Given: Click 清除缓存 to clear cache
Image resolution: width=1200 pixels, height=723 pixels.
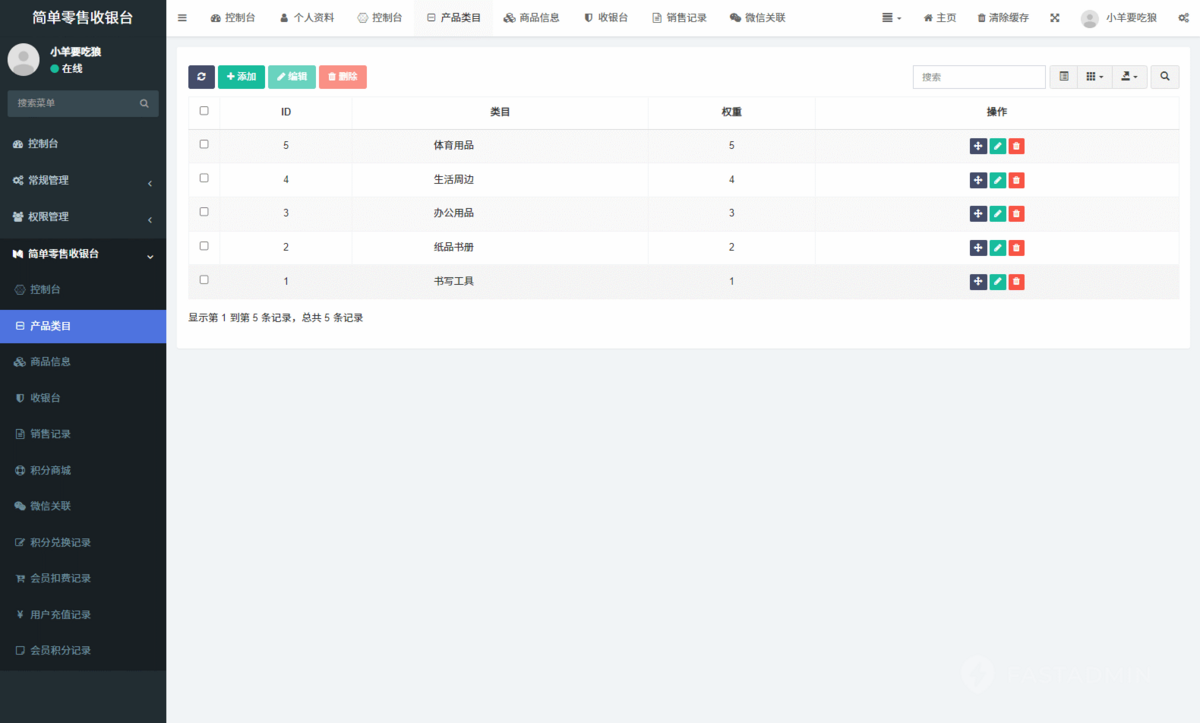Looking at the screenshot, I should click(1003, 17).
